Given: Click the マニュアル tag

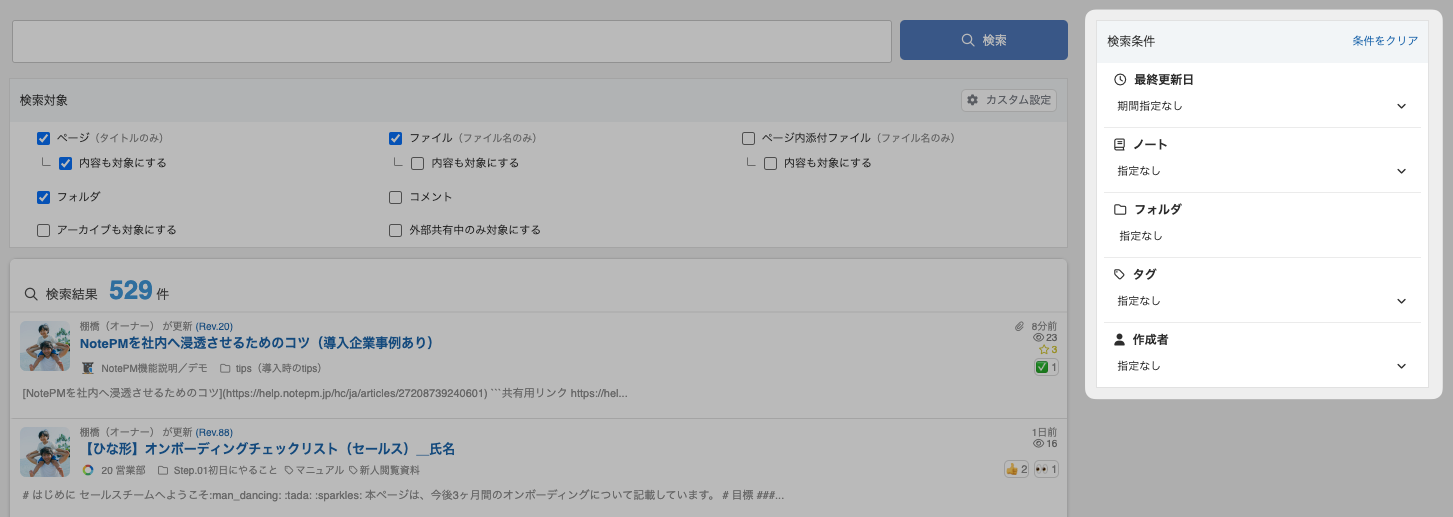Looking at the screenshot, I should coord(318,470).
